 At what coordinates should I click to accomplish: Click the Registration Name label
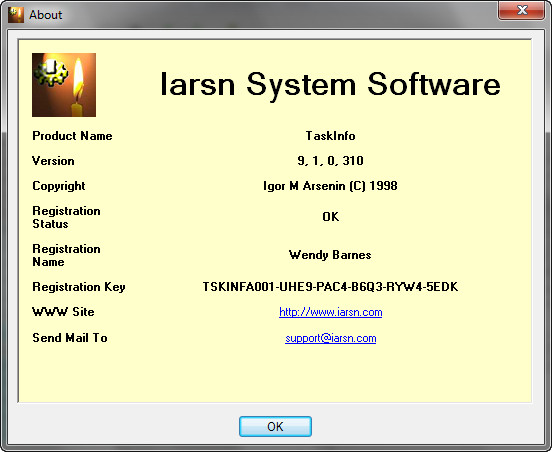click(x=66, y=255)
